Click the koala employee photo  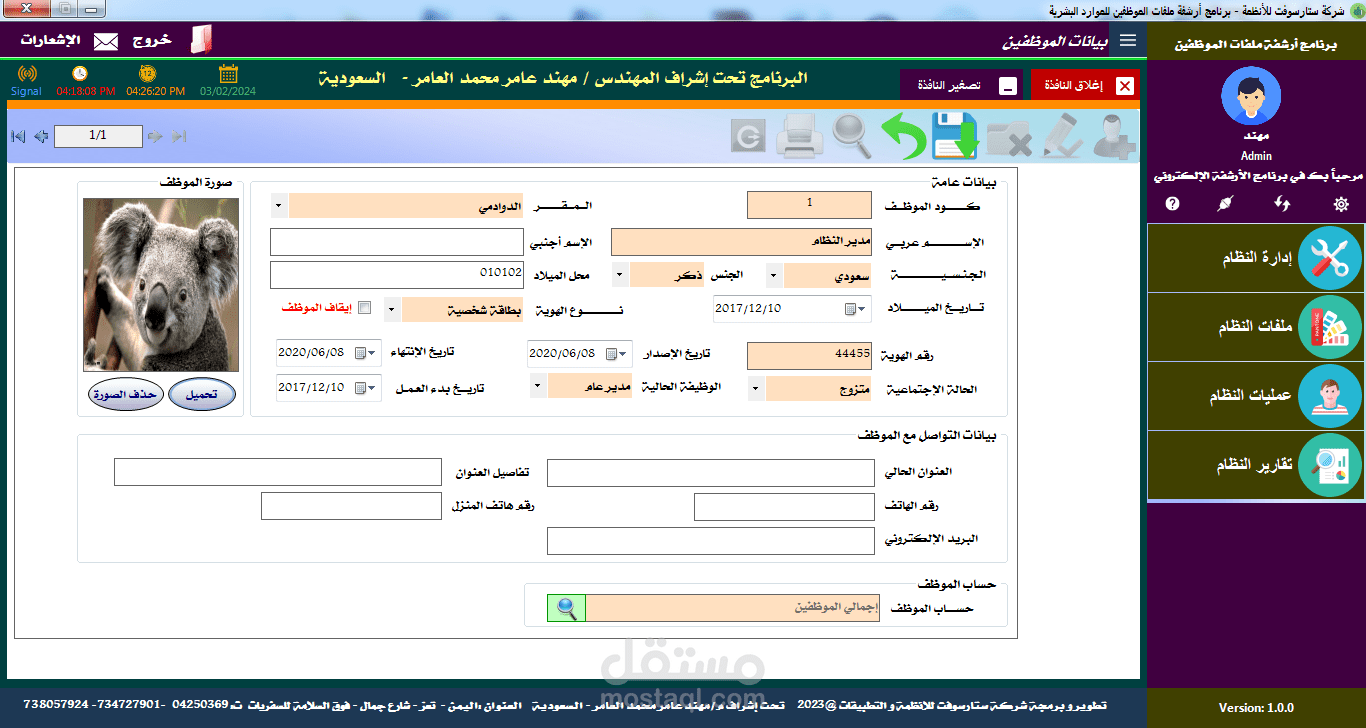[x=161, y=284]
